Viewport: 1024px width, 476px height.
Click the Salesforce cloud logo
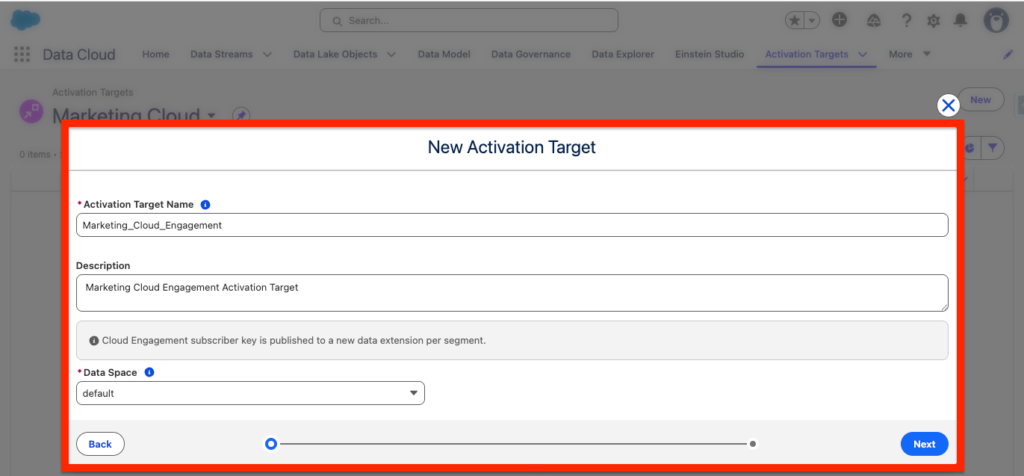click(25, 19)
